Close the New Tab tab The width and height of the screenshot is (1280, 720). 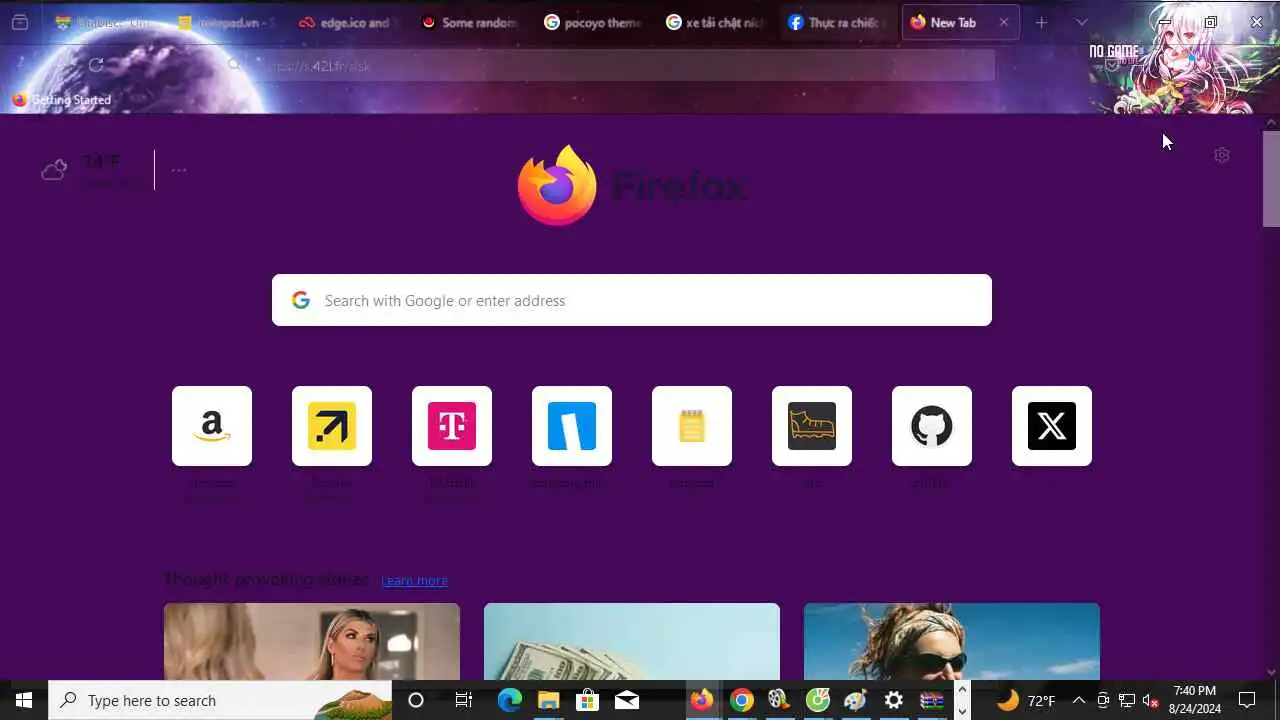[1003, 22]
